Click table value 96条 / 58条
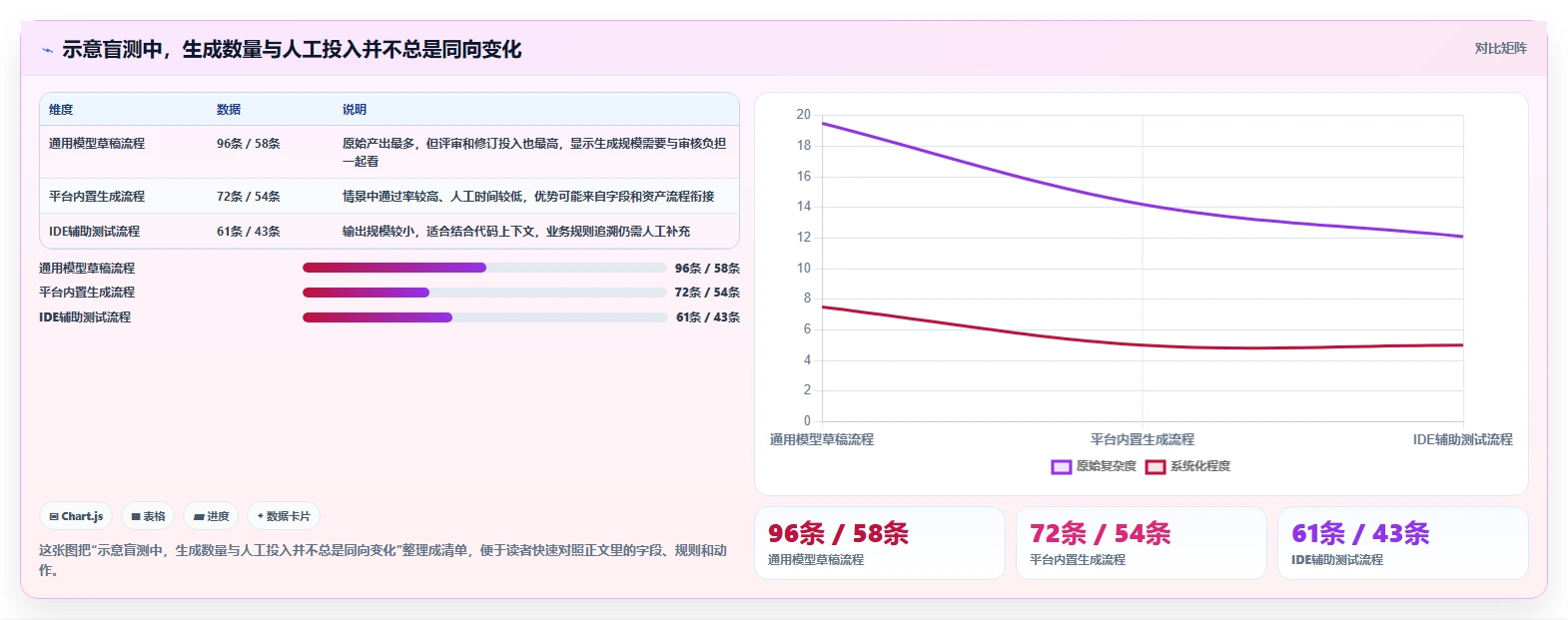This screenshot has width=1568, height=620. coord(249,144)
